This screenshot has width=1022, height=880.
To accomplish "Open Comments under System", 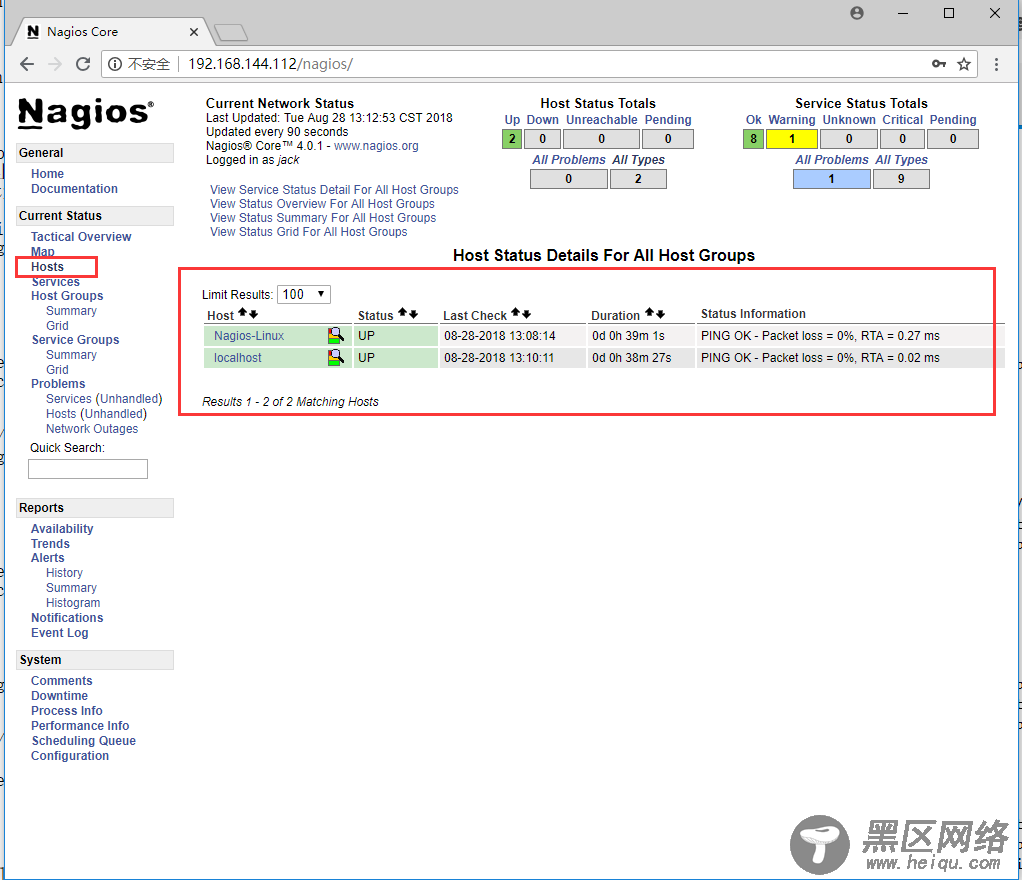I will pos(61,681).
